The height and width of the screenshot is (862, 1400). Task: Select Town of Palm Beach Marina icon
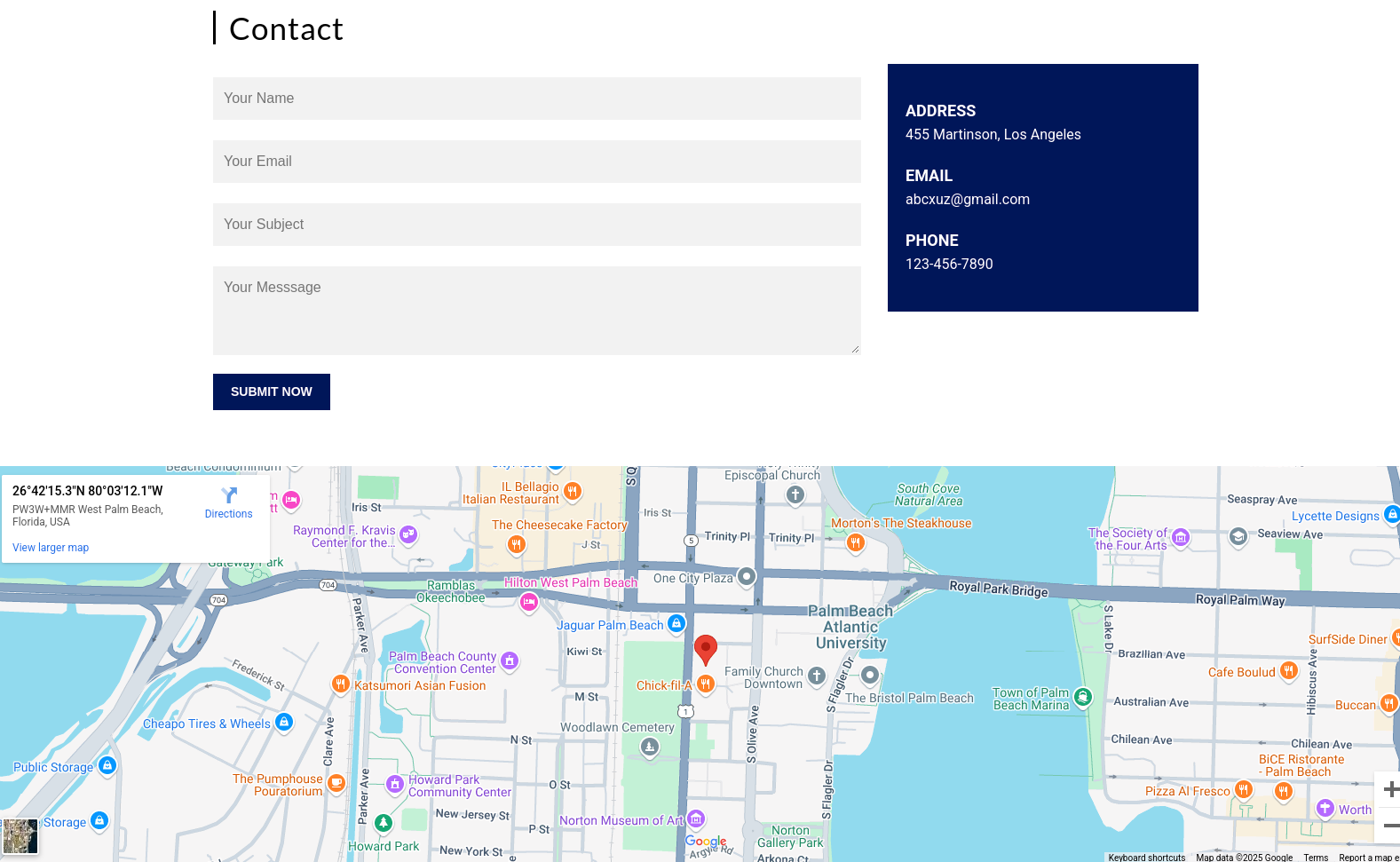(1083, 697)
